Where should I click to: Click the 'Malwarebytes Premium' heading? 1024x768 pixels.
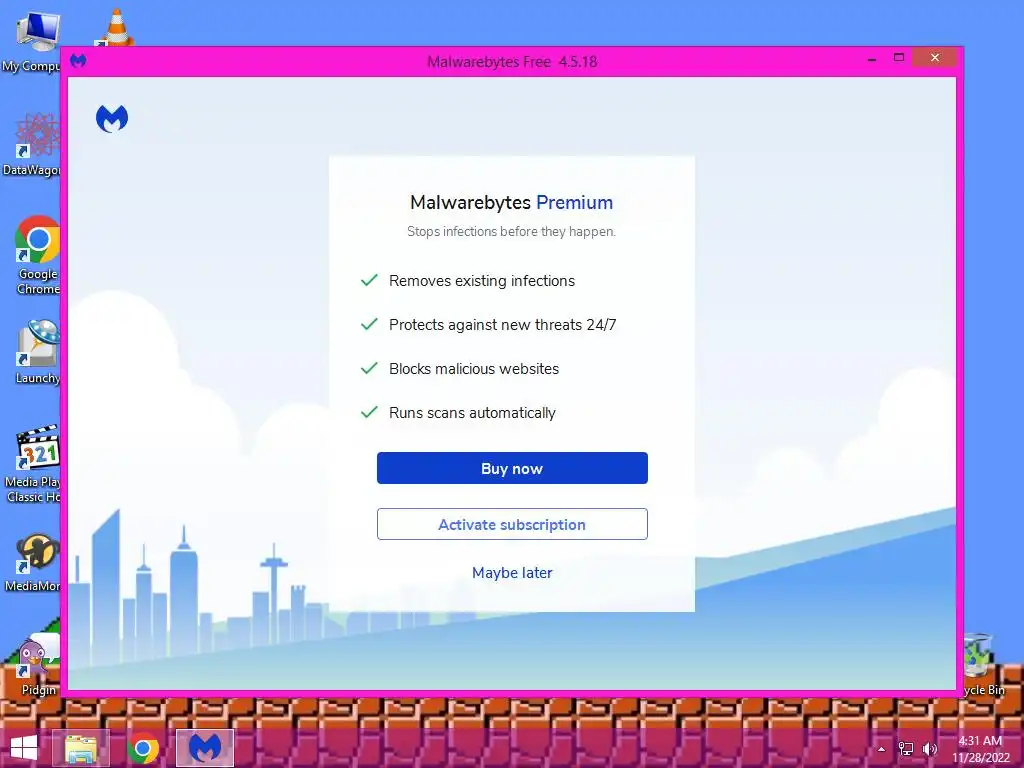click(x=511, y=202)
